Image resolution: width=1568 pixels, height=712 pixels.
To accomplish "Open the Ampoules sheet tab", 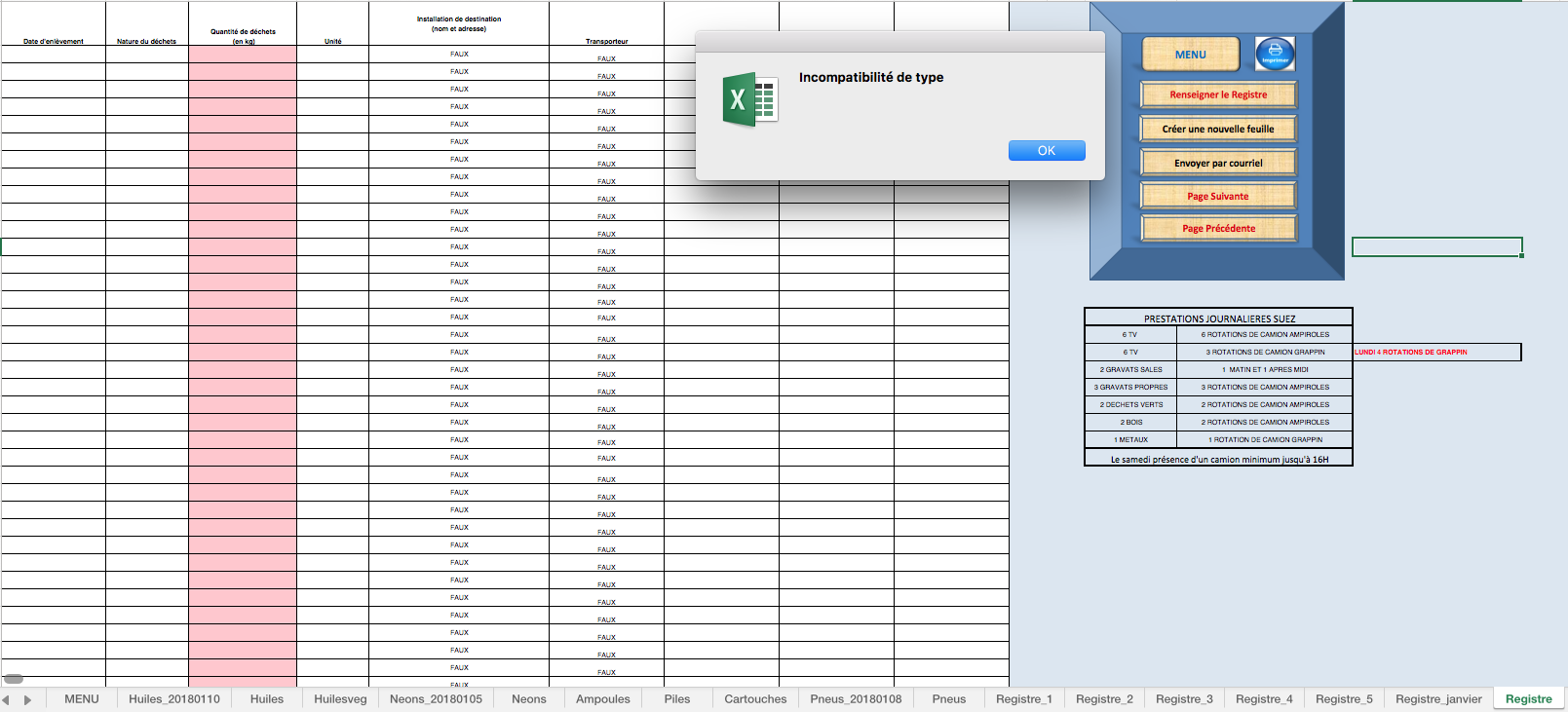I will pyautogui.click(x=603, y=699).
